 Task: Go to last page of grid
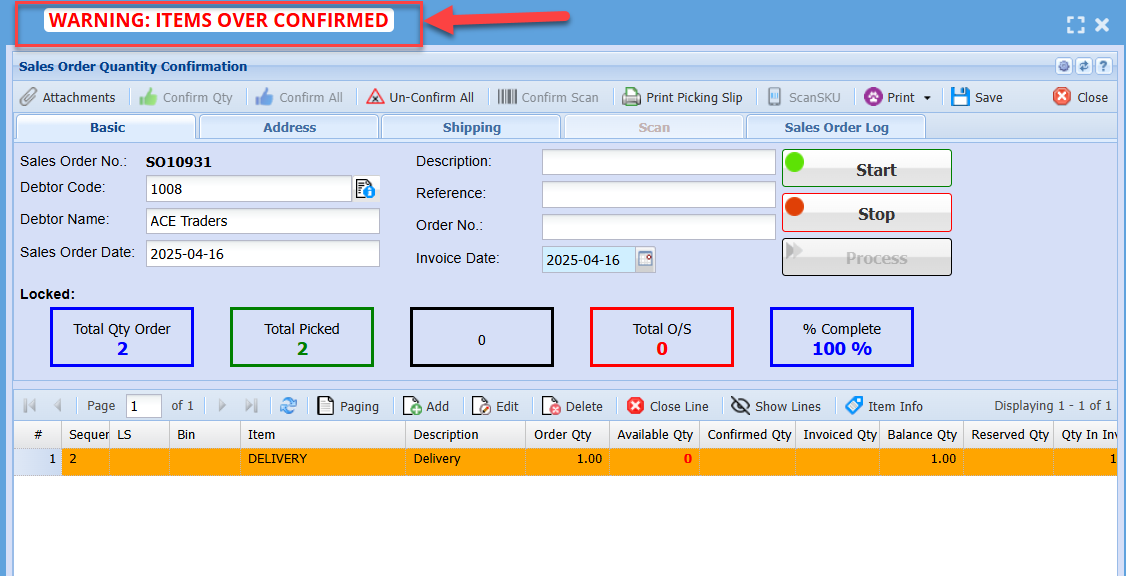[x=251, y=406]
